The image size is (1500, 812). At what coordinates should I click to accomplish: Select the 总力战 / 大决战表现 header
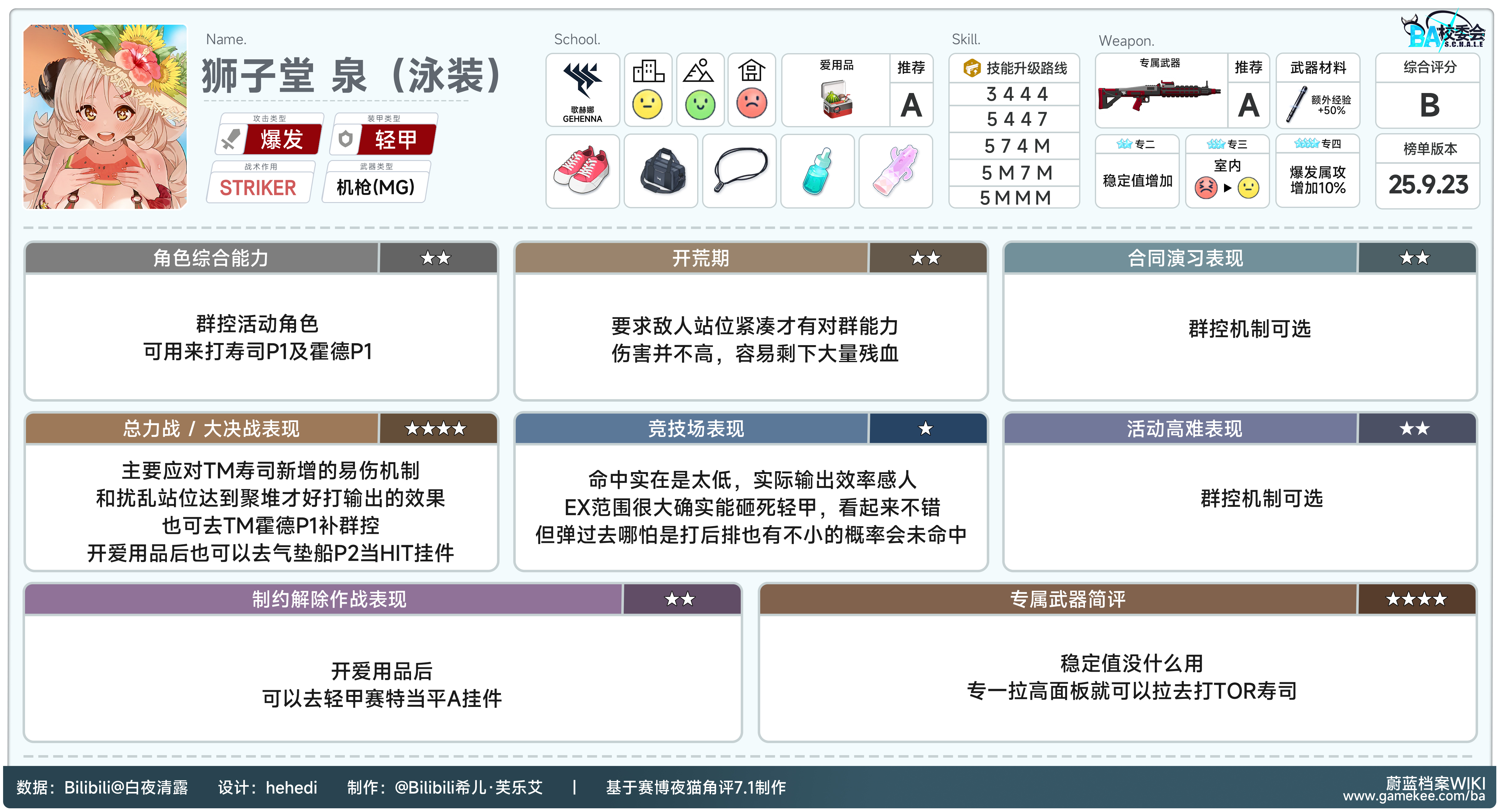(211, 429)
